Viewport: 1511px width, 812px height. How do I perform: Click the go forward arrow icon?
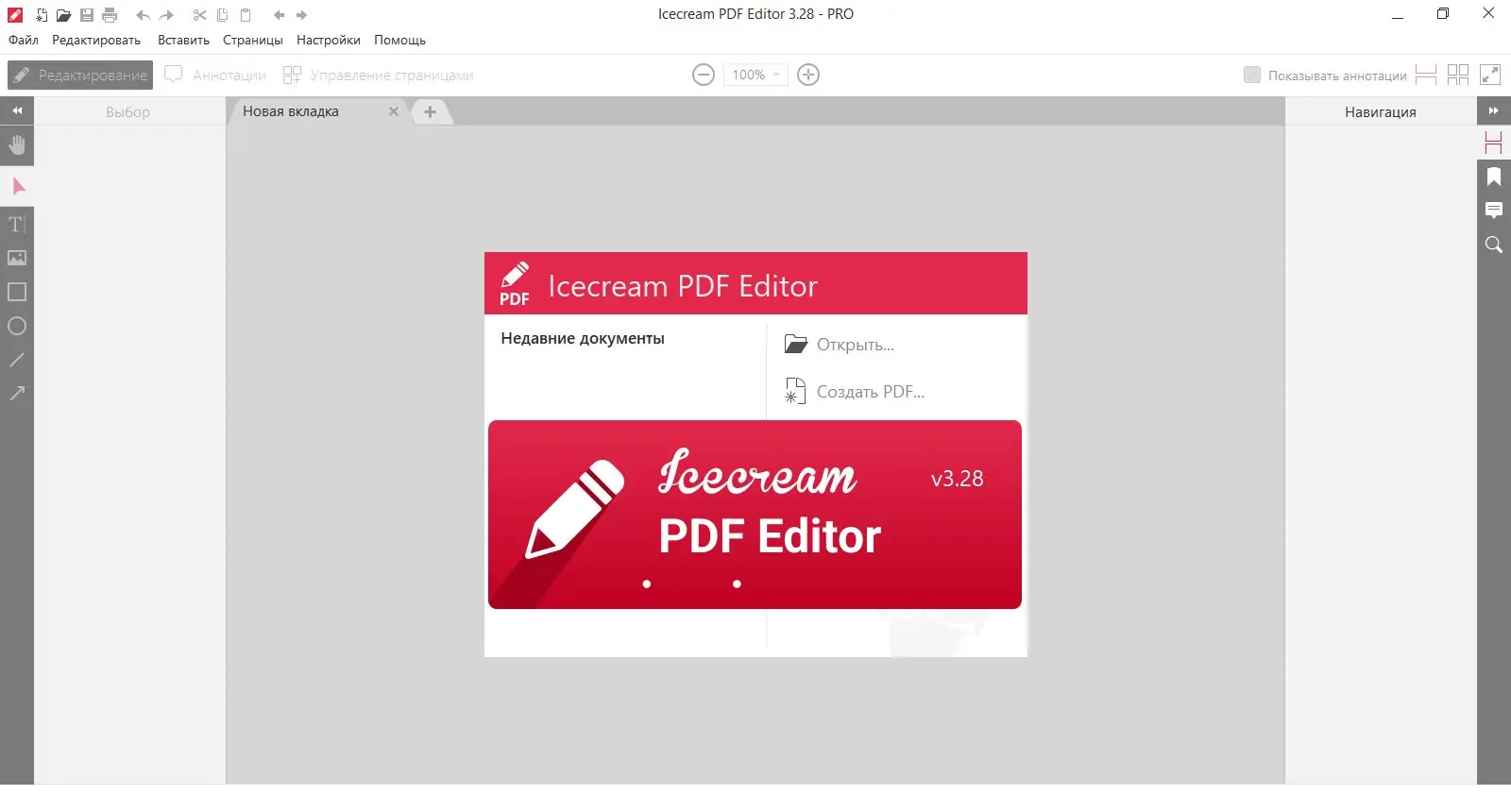[302, 15]
